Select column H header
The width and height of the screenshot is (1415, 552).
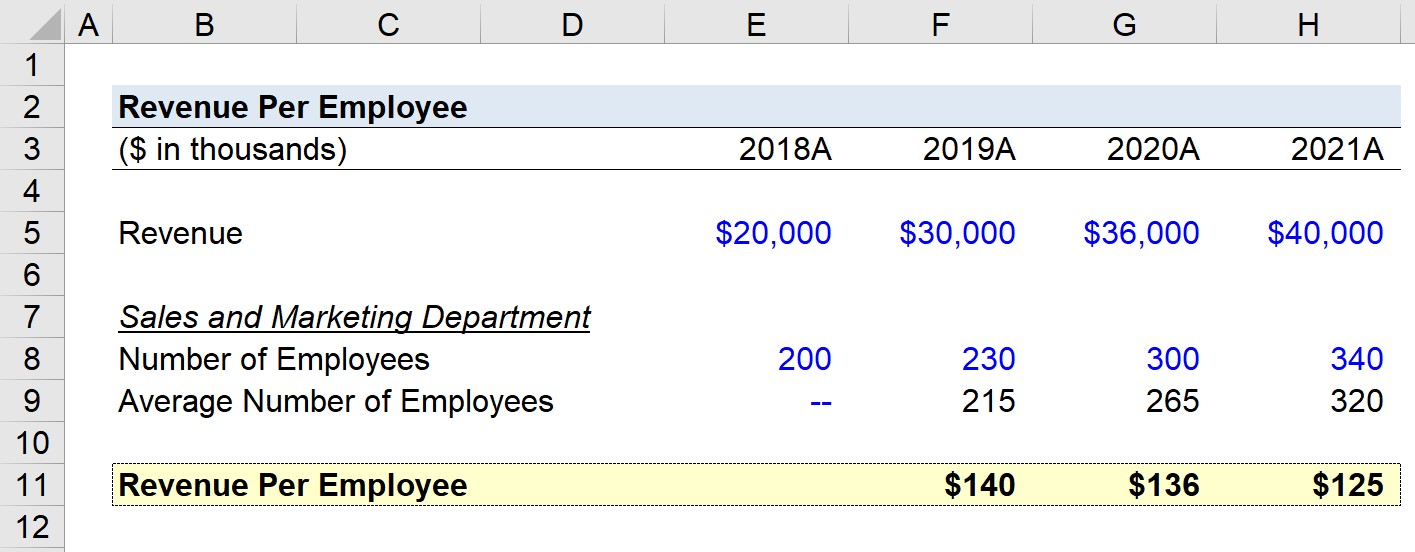(1308, 22)
